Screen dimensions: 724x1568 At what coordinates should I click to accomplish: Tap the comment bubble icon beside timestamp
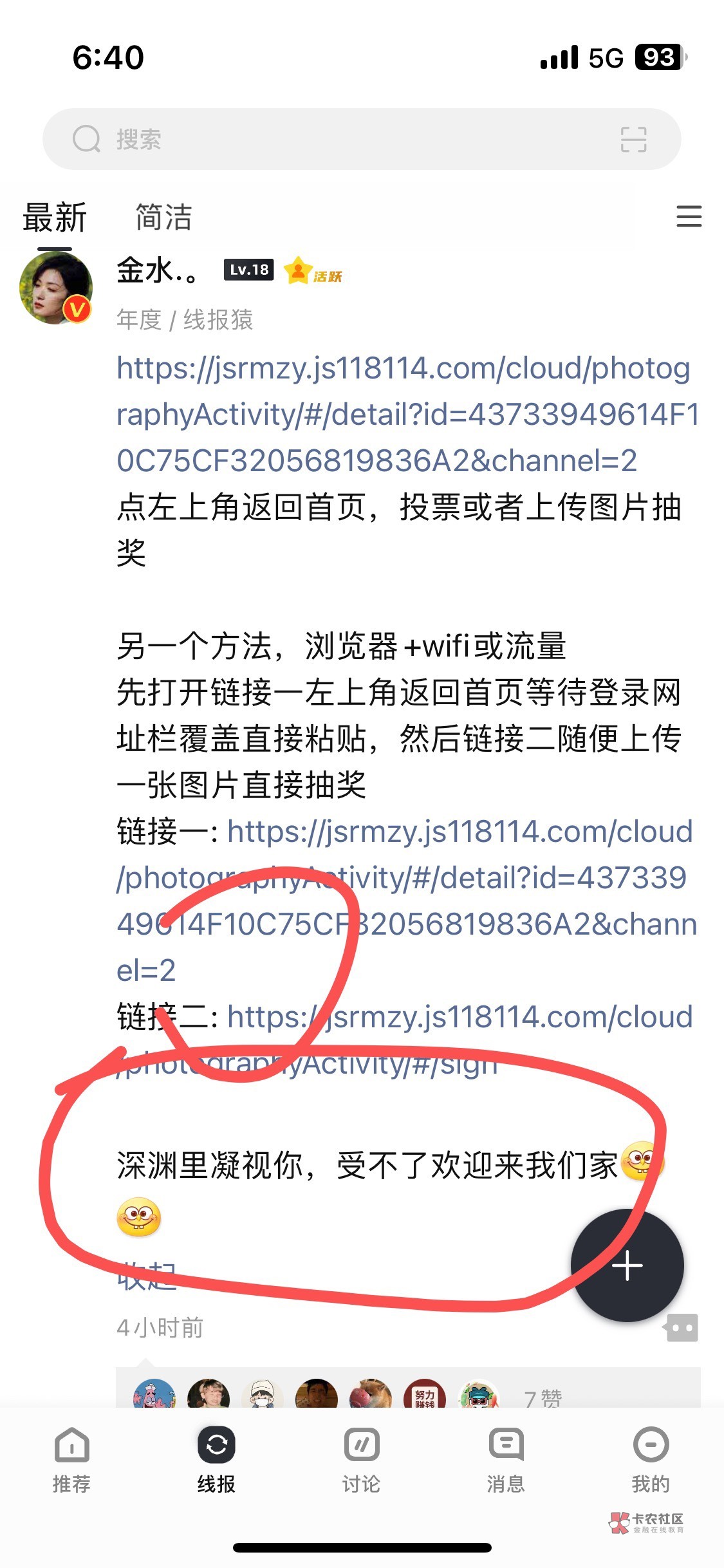click(x=681, y=1327)
